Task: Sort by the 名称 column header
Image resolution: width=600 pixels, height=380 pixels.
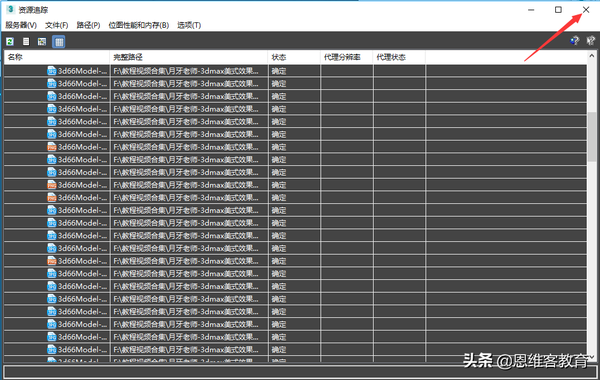Action: click(x=57, y=57)
